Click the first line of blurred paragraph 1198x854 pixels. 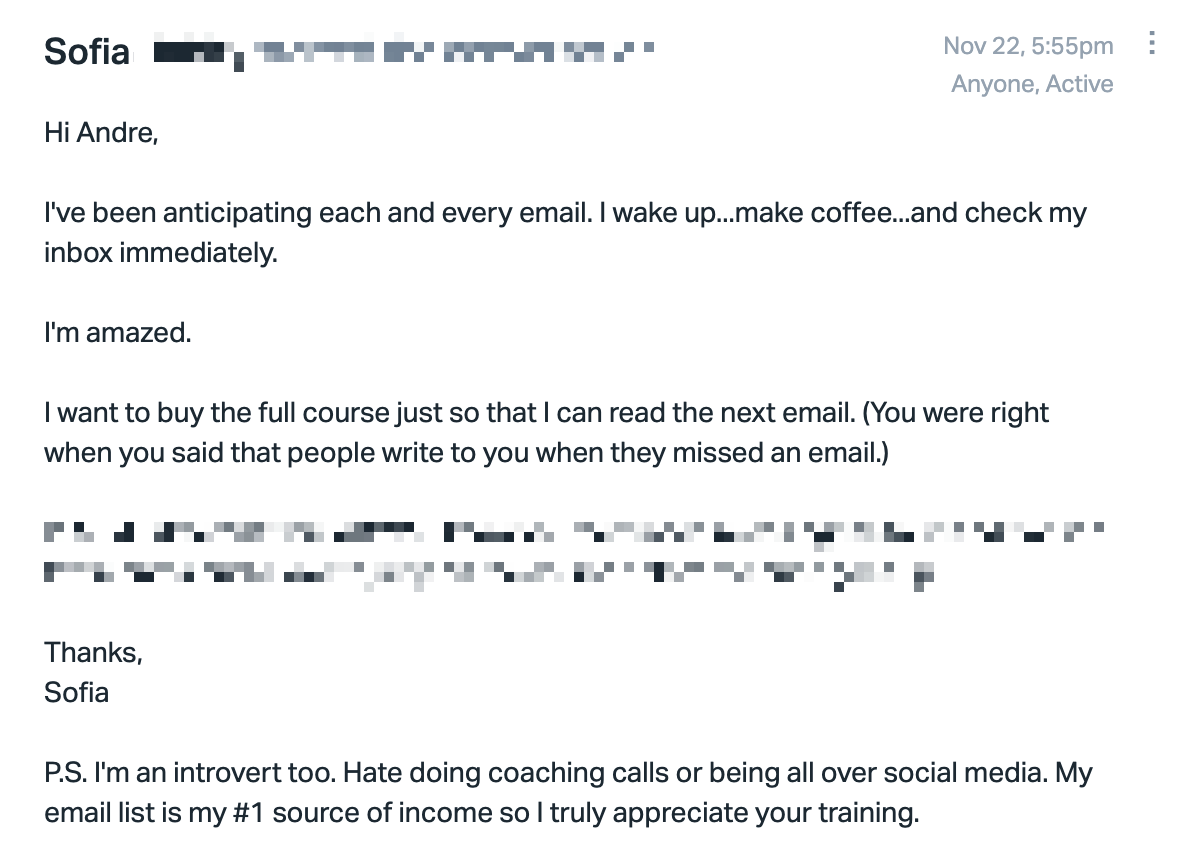pos(574,532)
